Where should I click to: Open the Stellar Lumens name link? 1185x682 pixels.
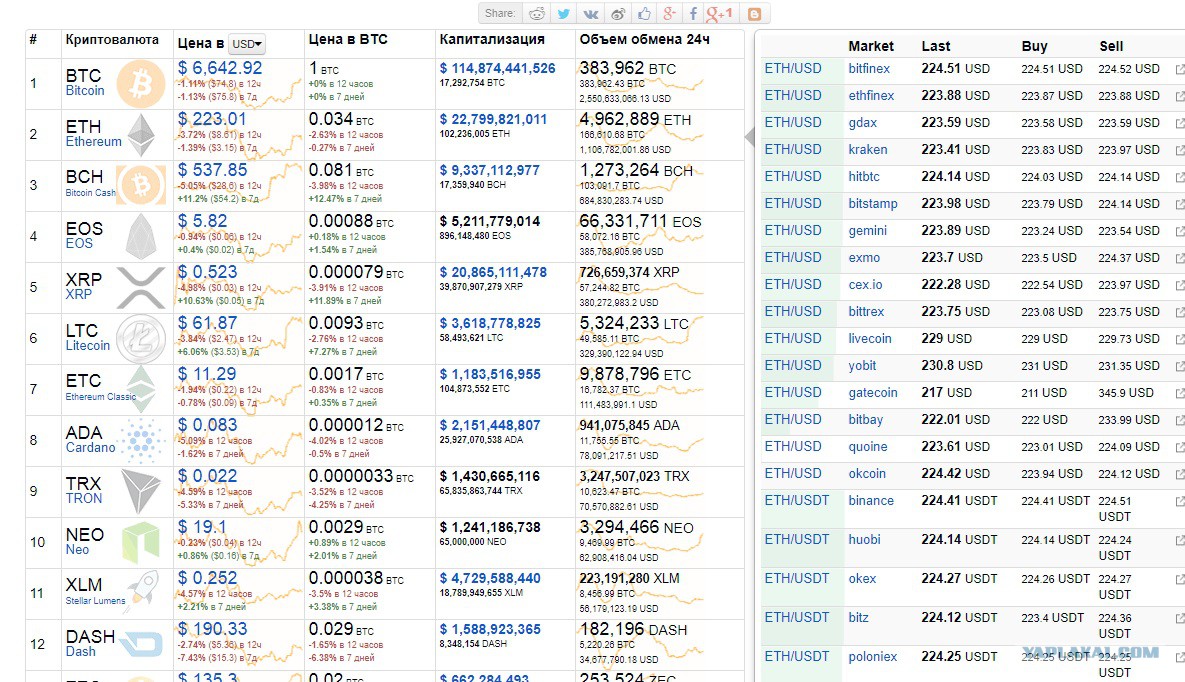pos(95,600)
